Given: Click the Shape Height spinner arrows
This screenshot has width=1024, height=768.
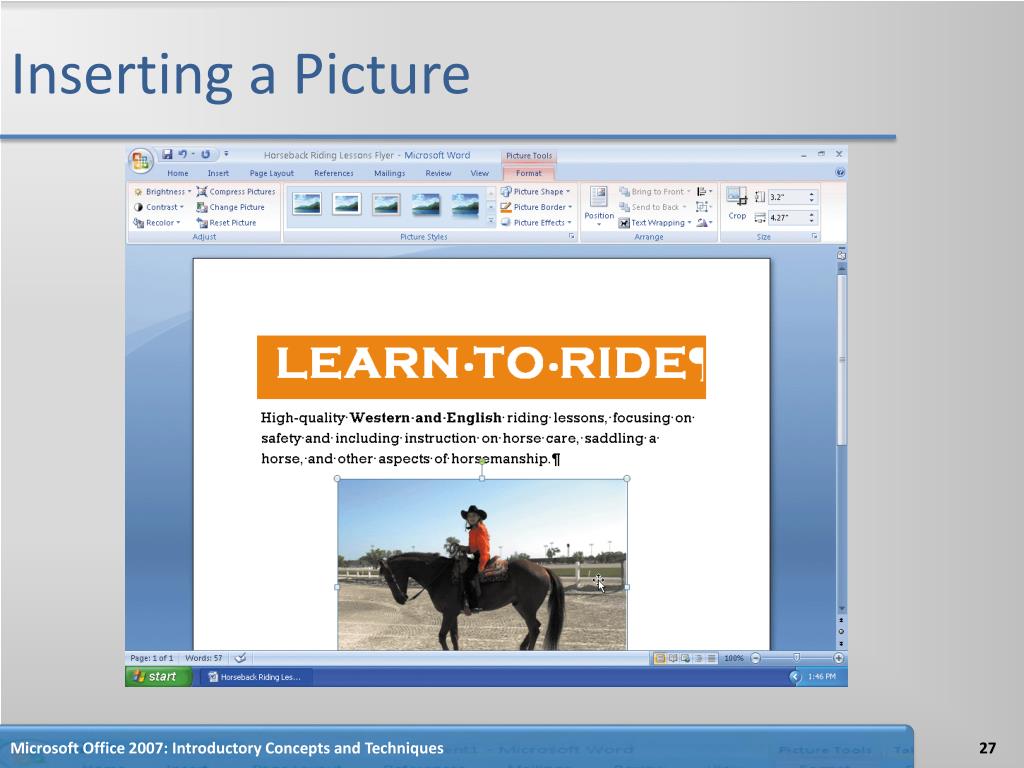Looking at the screenshot, I should click(x=812, y=197).
